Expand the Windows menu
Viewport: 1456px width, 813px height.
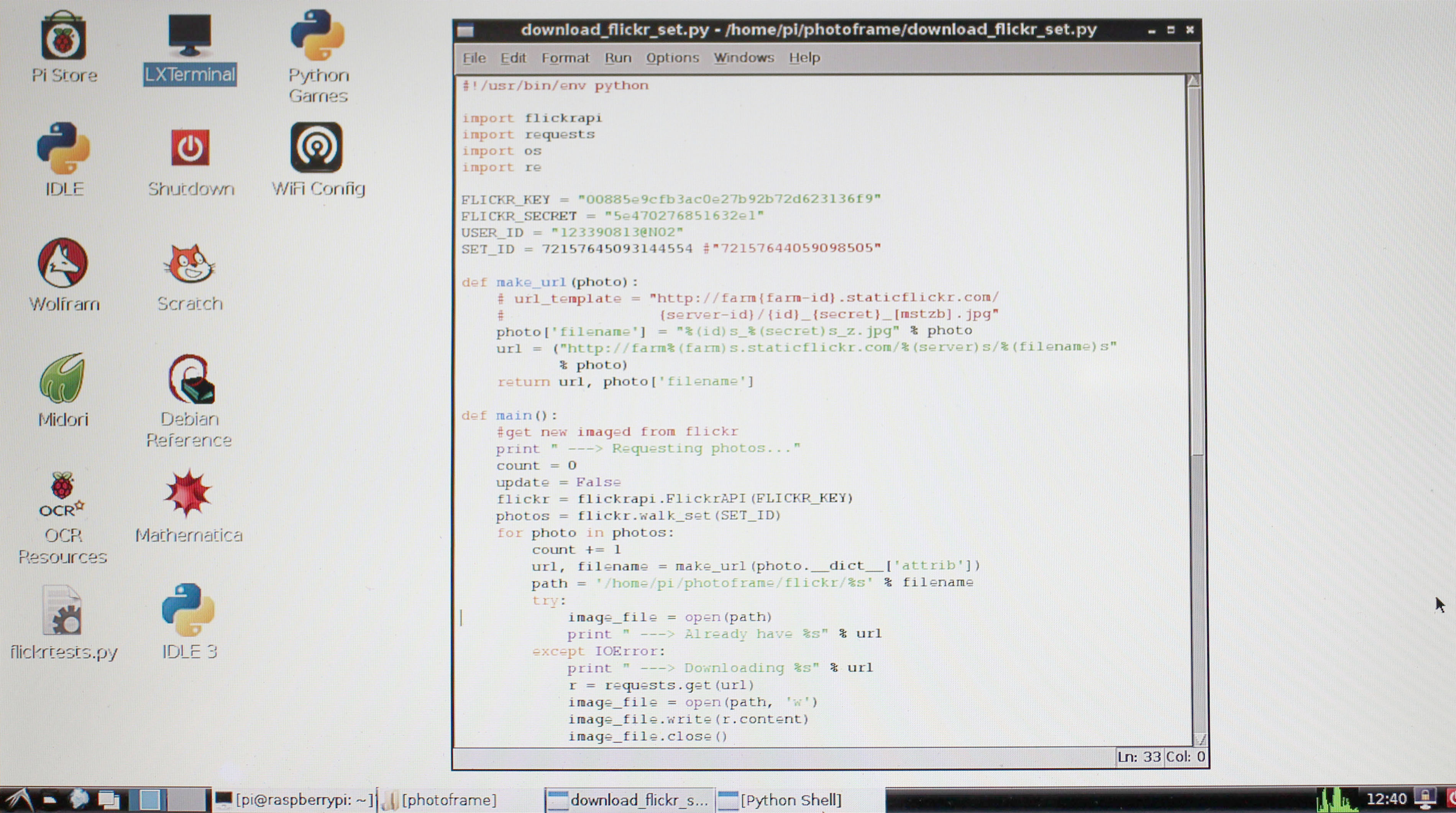pos(743,57)
